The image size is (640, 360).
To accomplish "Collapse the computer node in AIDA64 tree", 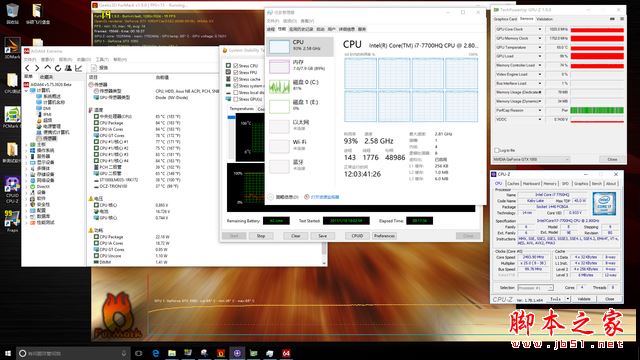I will pyautogui.click(x=27, y=90).
